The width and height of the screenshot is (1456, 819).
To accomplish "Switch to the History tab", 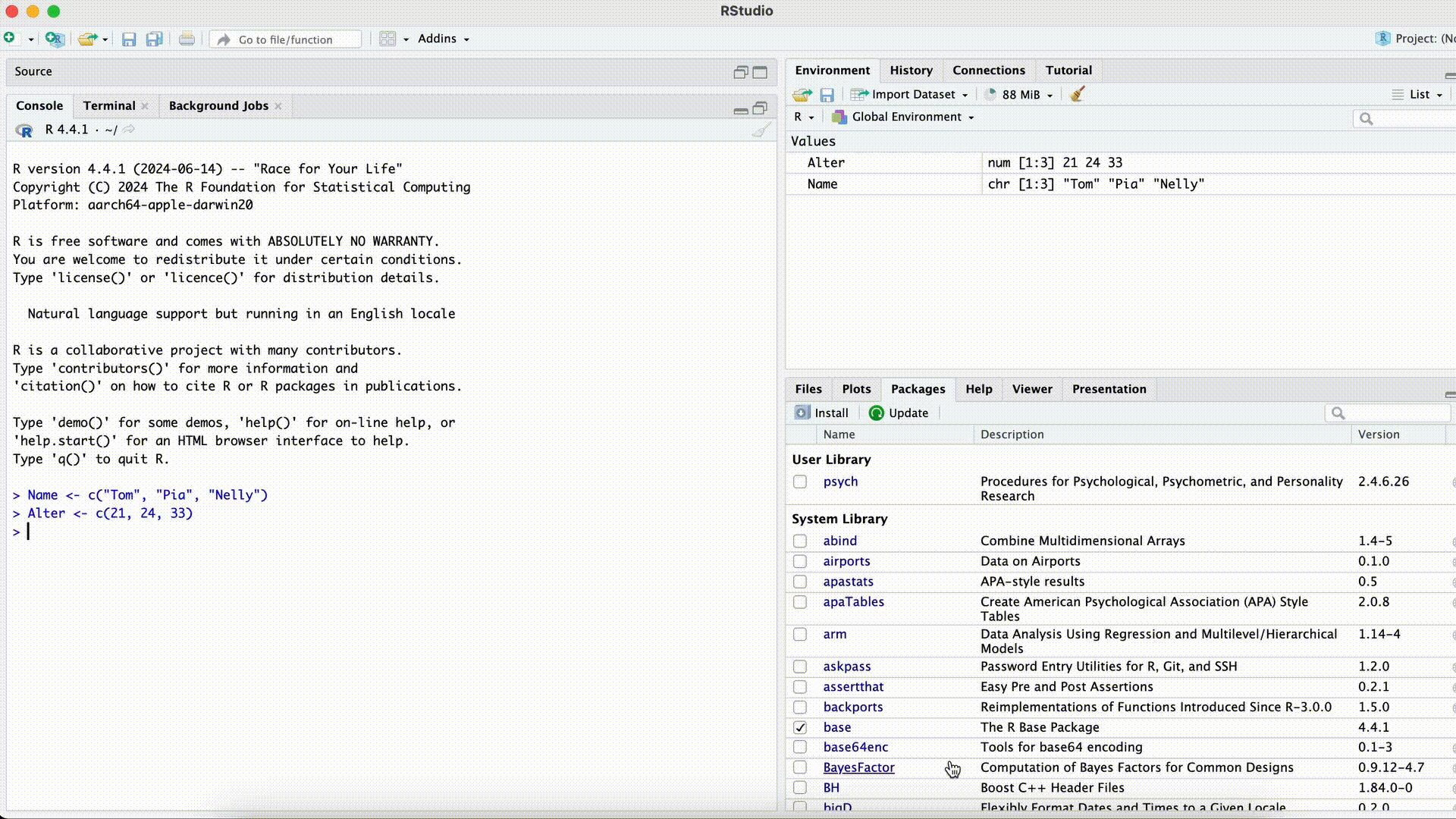I will click(911, 71).
